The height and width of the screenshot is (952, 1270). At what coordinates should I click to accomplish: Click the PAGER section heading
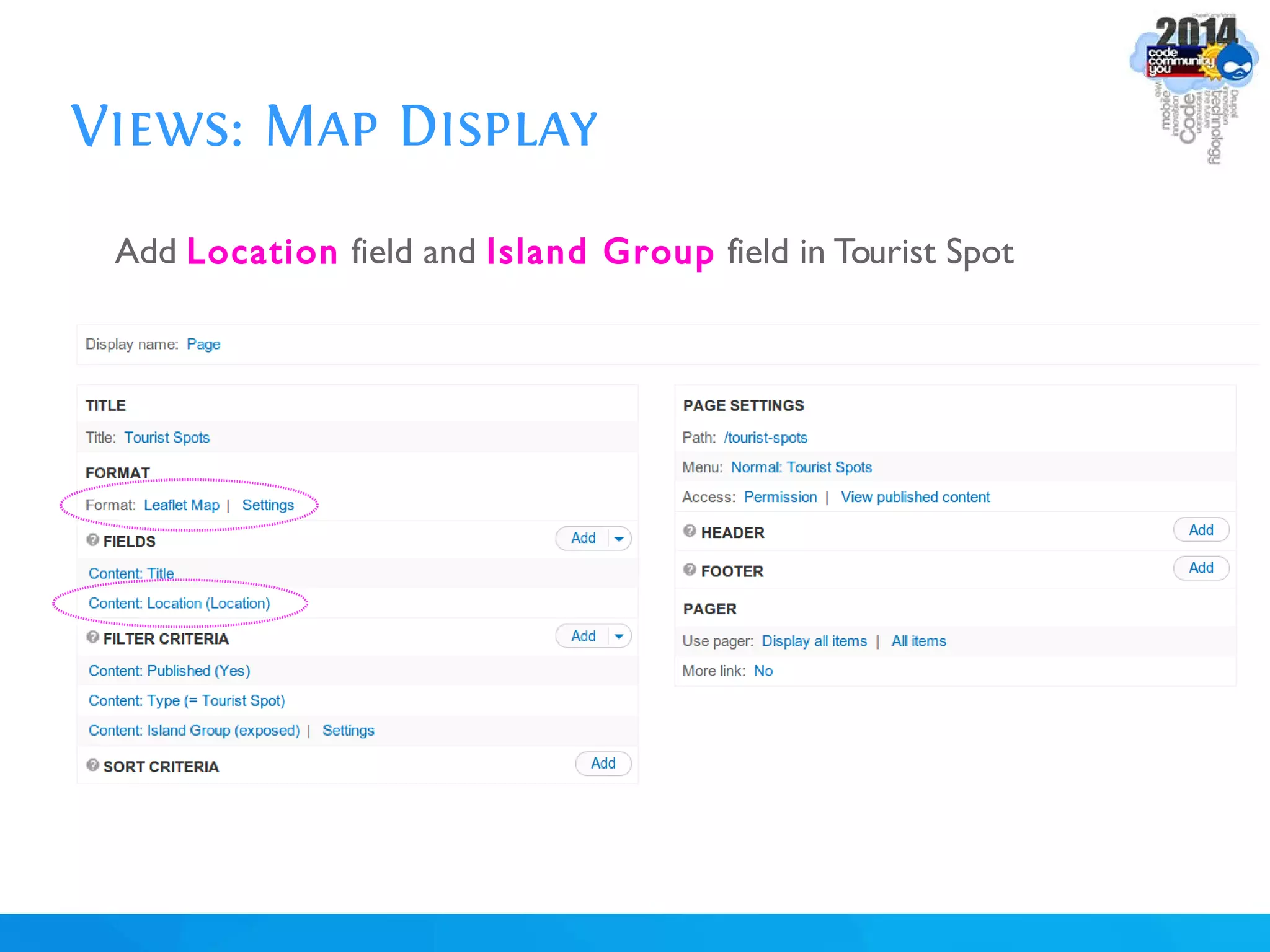[710, 609]
